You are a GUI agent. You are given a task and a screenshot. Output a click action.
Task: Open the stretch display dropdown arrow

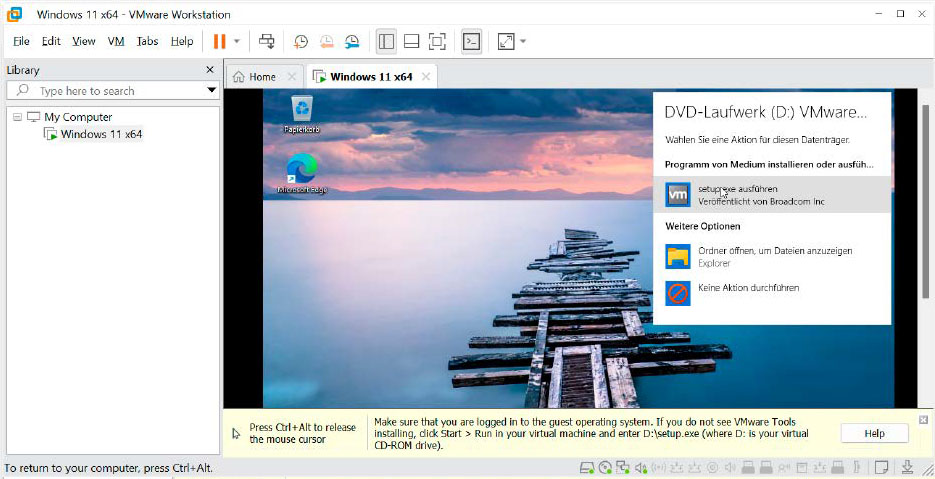(x=523, y=41)
